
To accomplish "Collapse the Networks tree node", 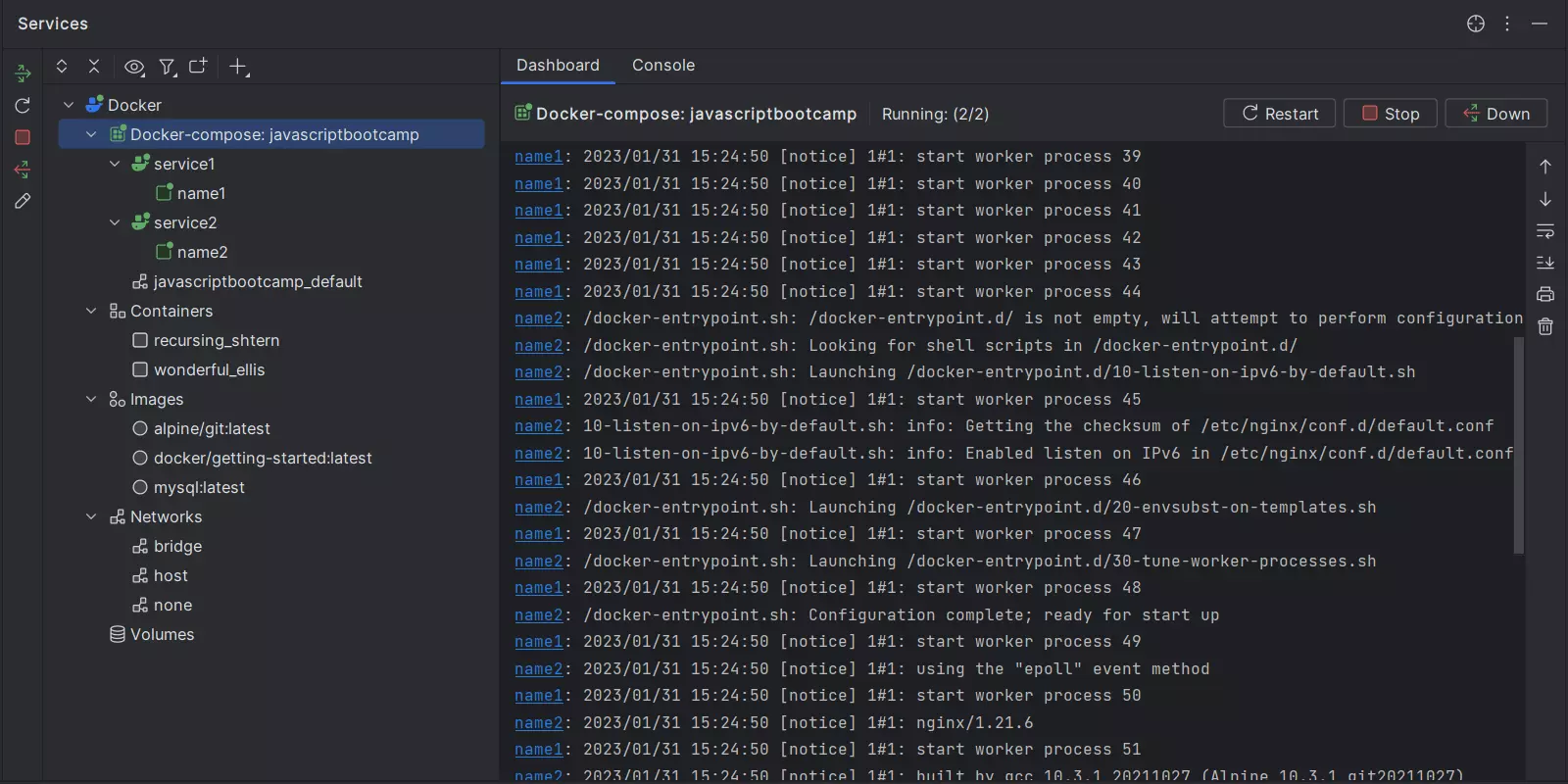I will tap(91, 516).
